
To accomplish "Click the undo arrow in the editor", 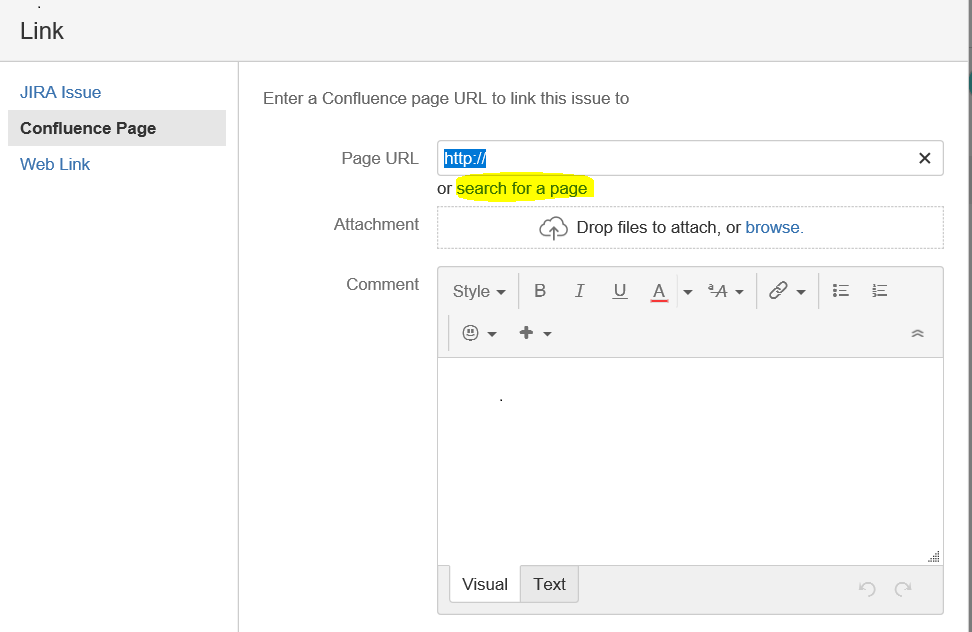I will point(867,589).
